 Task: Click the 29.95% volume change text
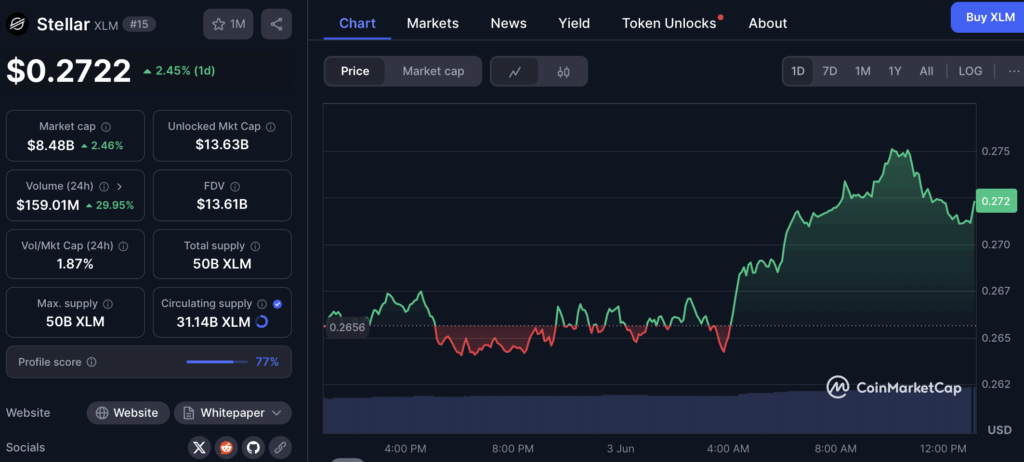tap(110, 205)
